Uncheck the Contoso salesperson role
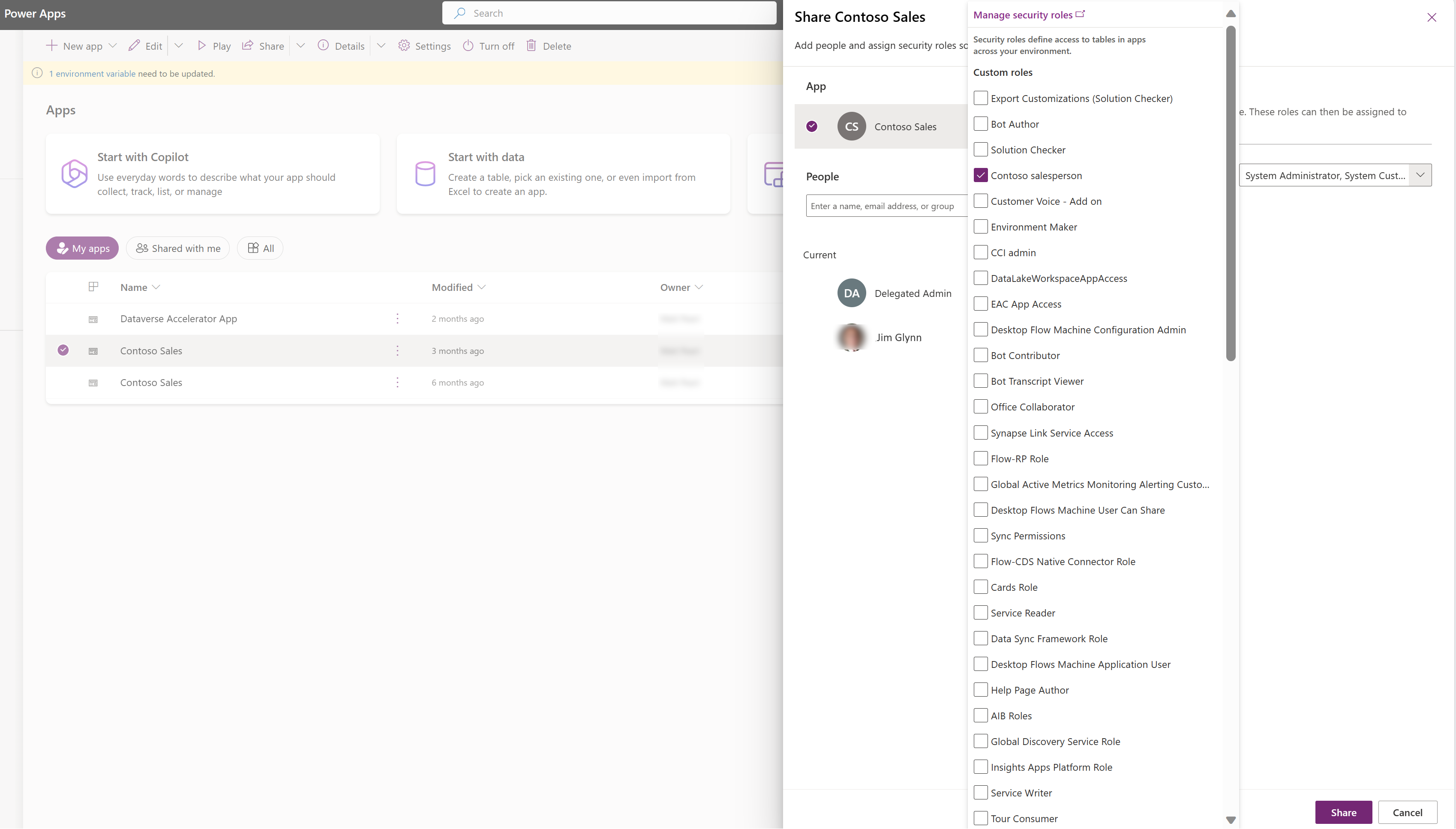This screenshot has height=829, width=1456. 980,175
